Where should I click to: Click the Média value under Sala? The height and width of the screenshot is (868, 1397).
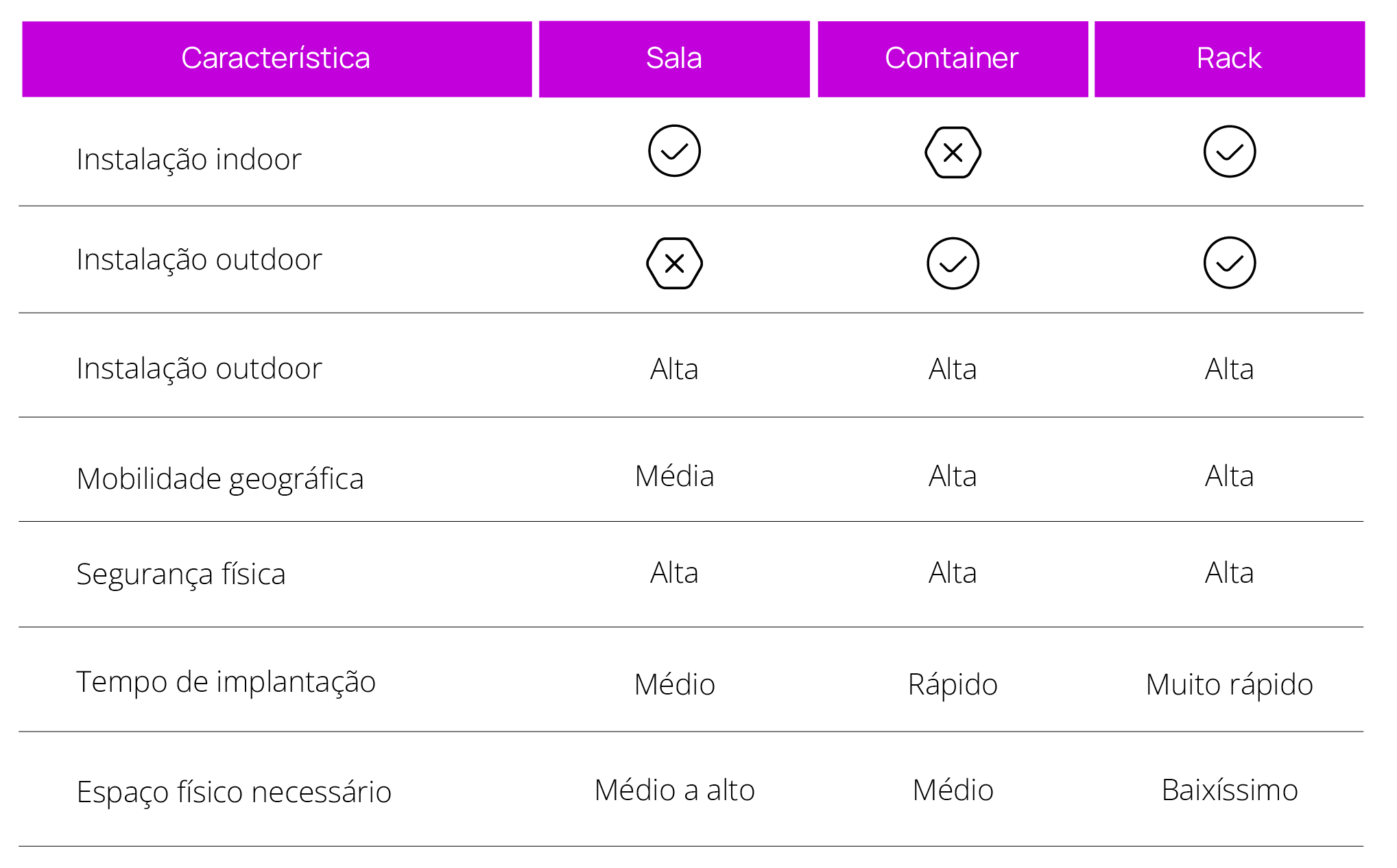(674, 476)
